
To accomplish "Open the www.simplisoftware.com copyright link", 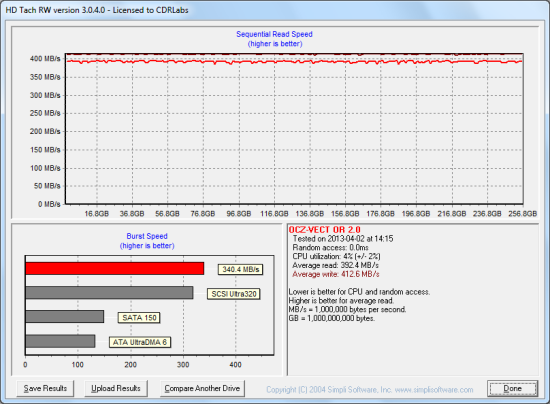I will pos(434,390).
